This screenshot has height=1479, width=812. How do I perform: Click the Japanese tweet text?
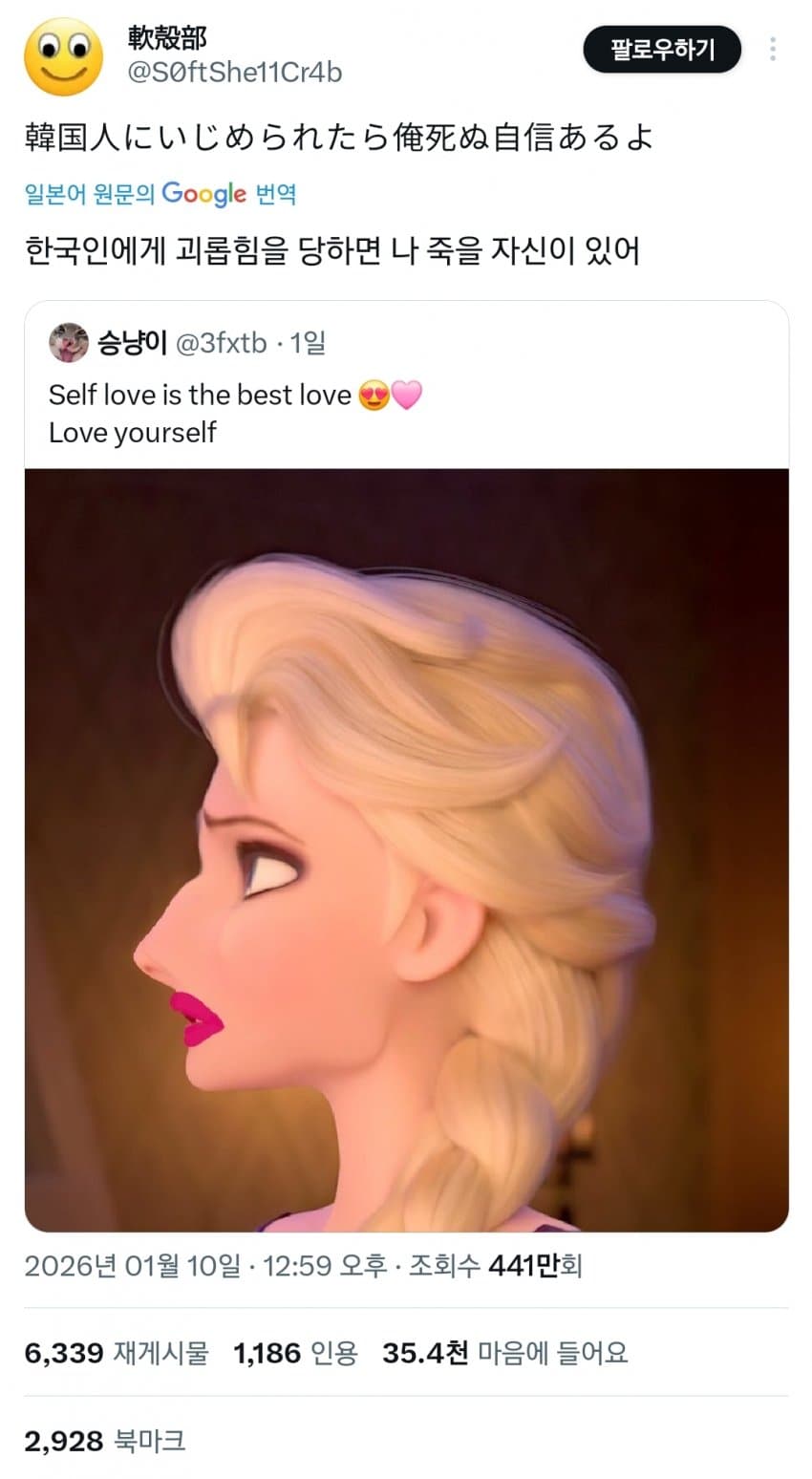pyautogui.click(x=339, y=138)
